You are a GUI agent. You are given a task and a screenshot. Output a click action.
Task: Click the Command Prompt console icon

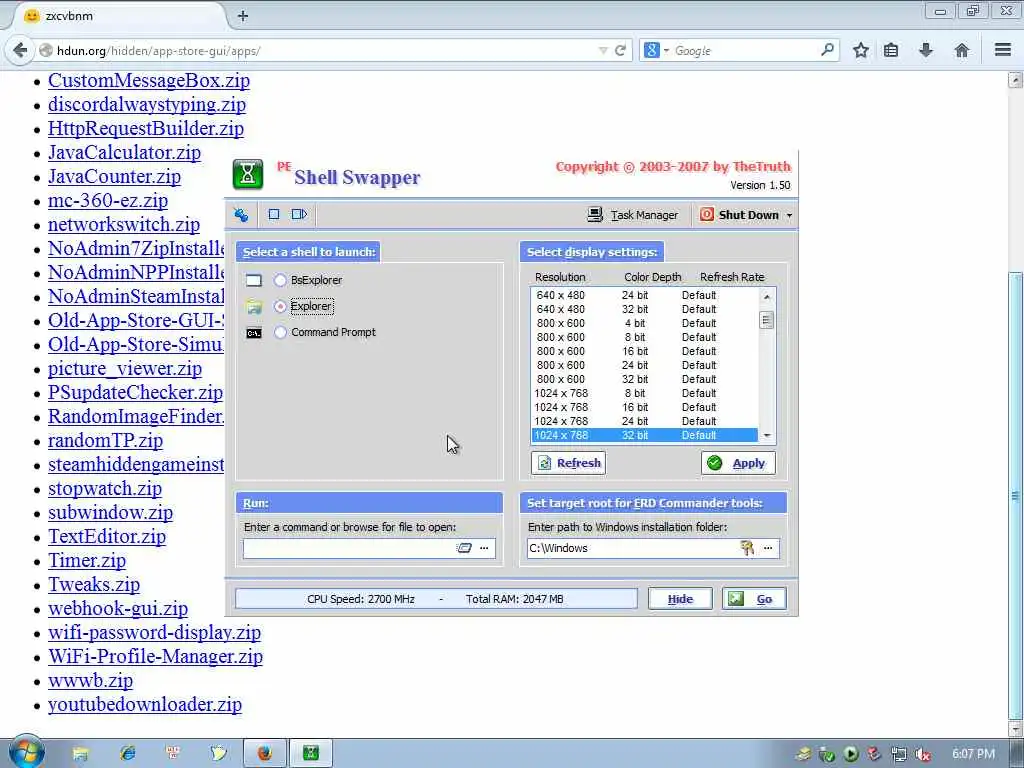(254, 333)
